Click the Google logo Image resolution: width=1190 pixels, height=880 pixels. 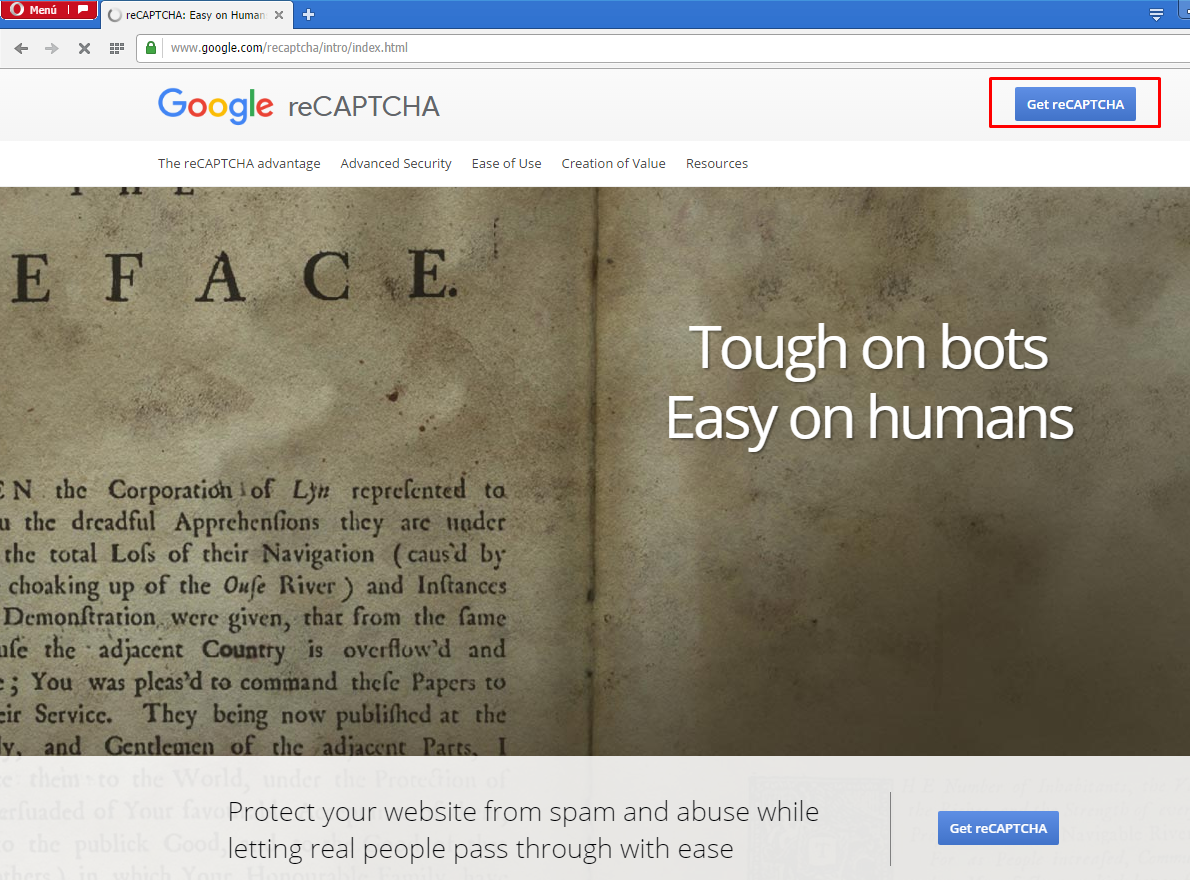216,105
